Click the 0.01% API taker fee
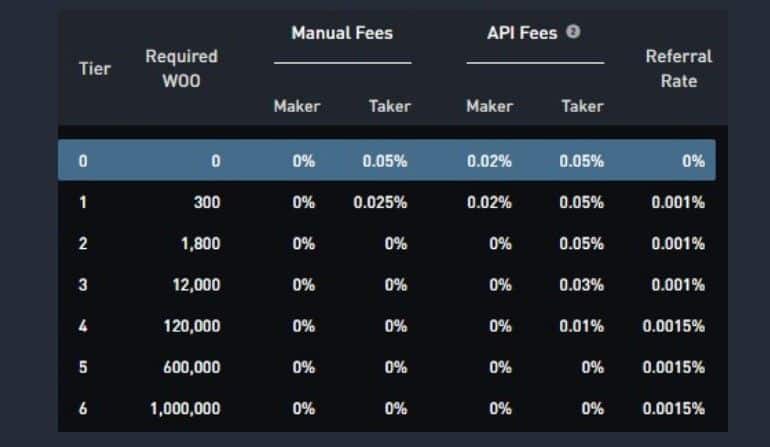 (x=582, y=326)
